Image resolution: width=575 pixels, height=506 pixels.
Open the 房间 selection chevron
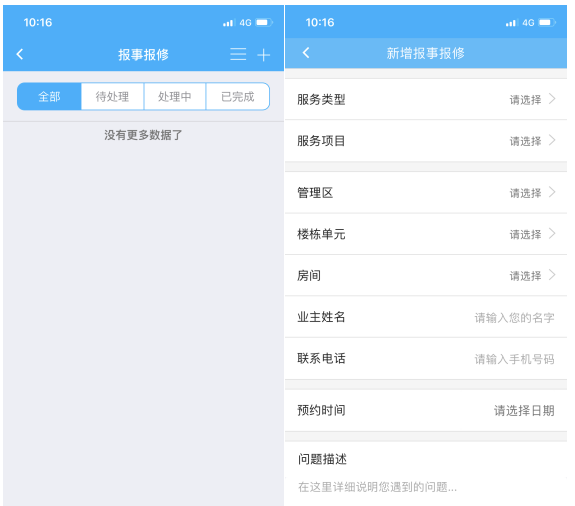(x=552, y=275)
